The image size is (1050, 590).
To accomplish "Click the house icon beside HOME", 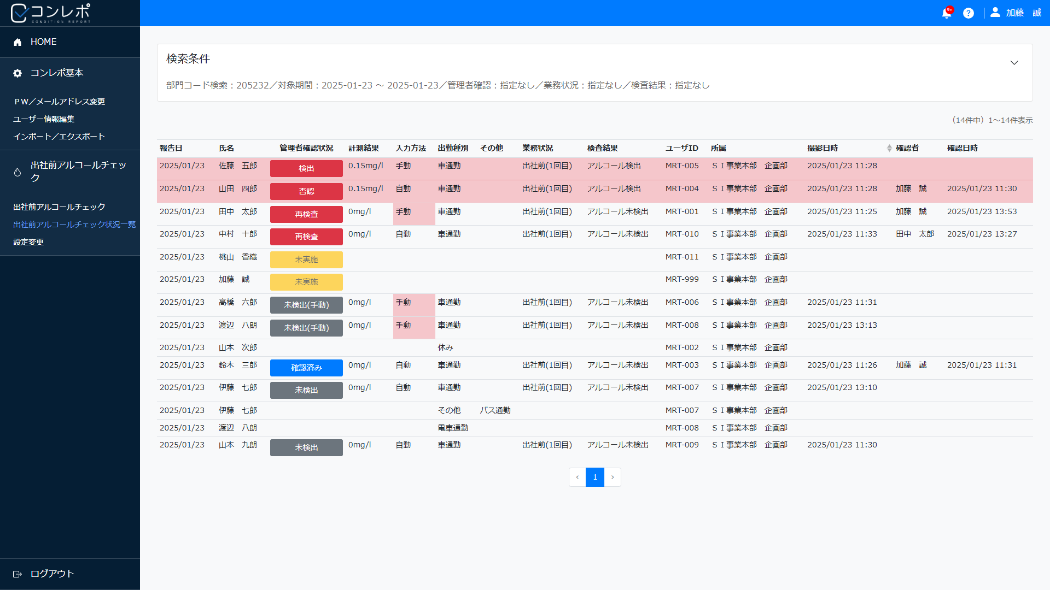I will [17, 42].
